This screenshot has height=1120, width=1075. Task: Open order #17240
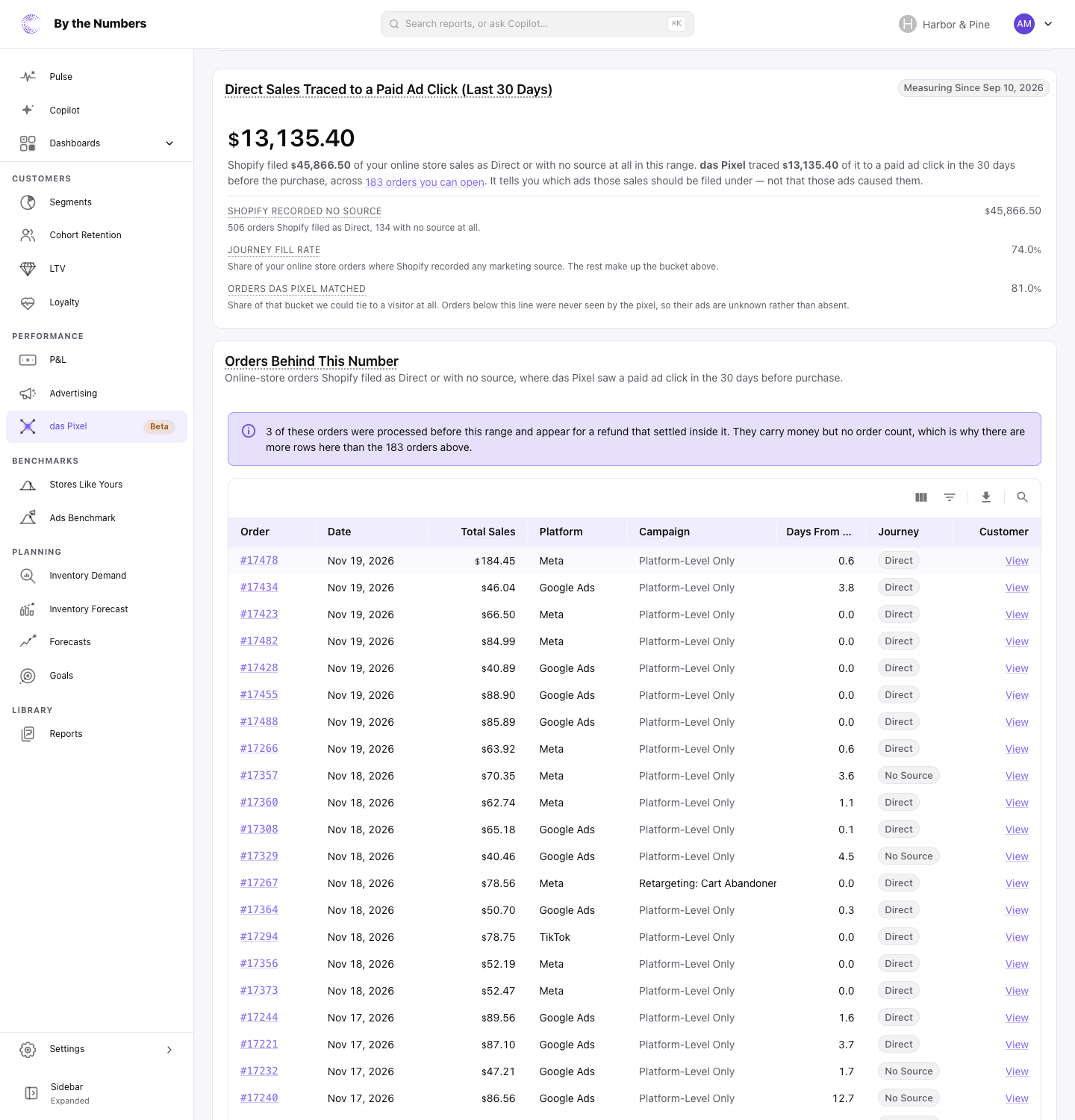[259, 1098]
